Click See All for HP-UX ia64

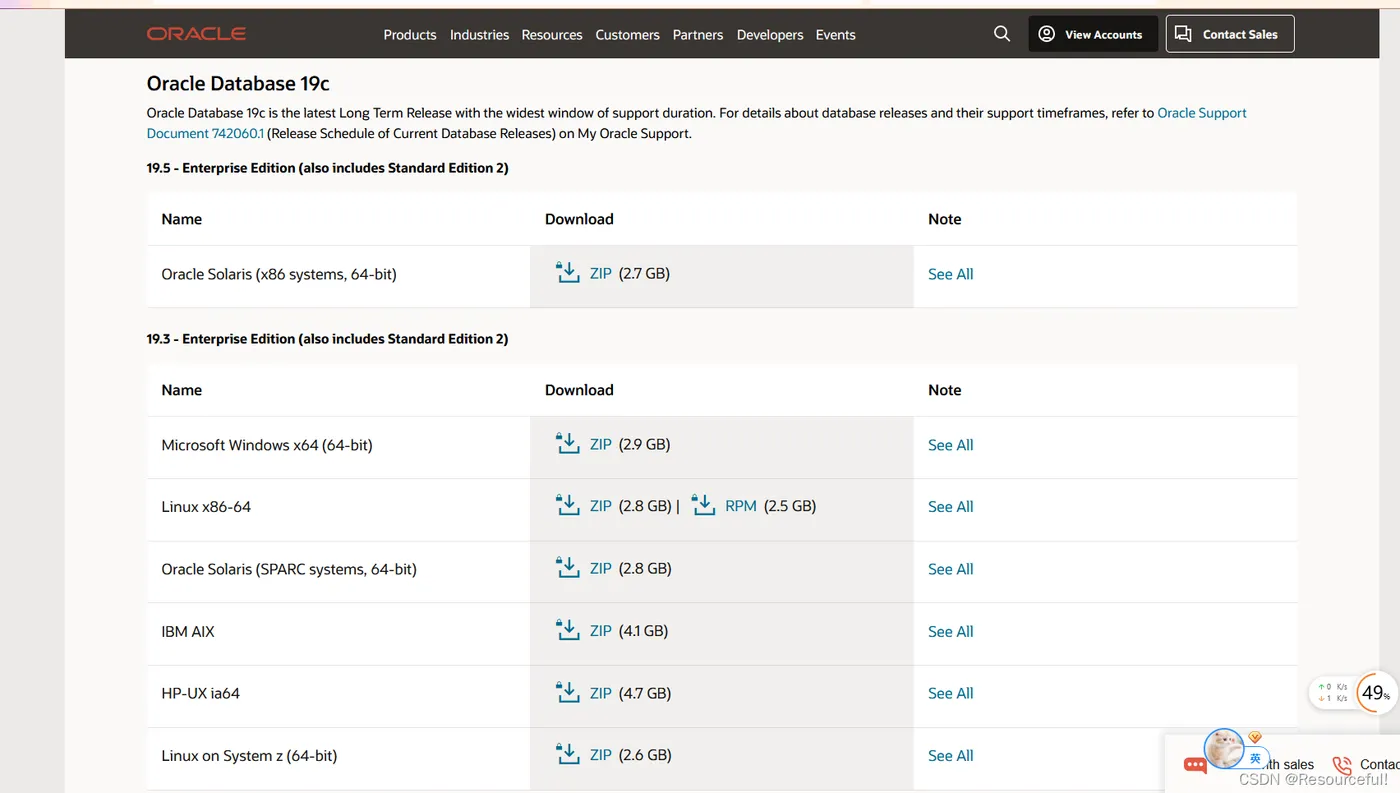tap(950, 693)
